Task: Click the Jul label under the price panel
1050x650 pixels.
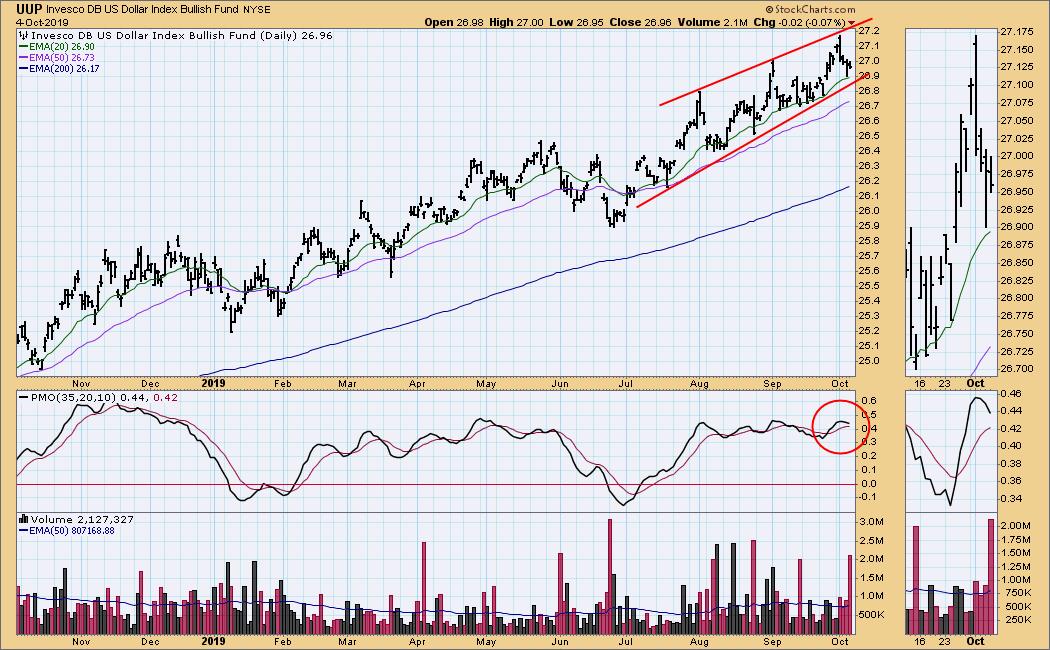Action: (x=626, y=384)
